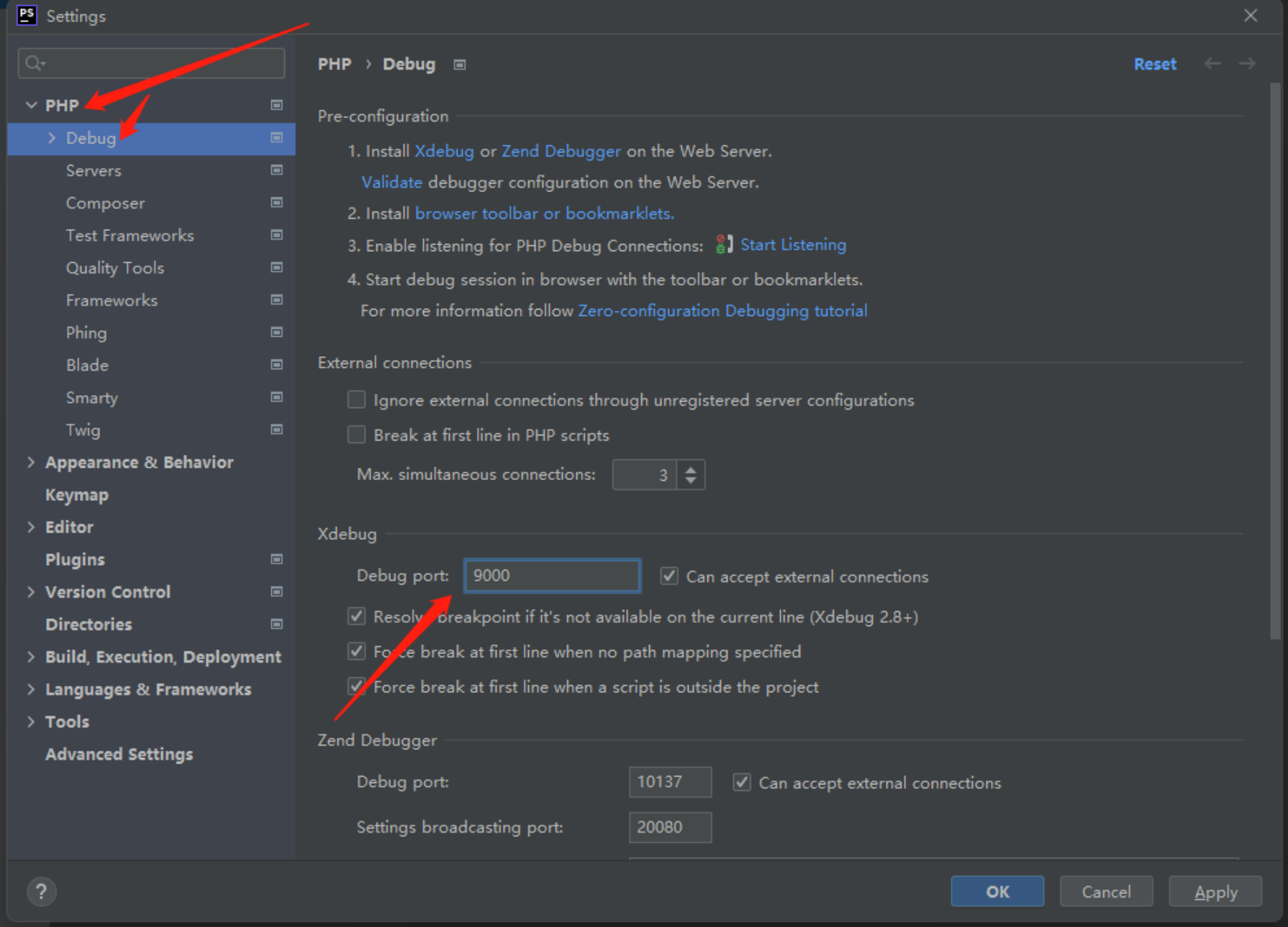This screenshot has width=1288, height=927.
Task: Open the Zero-configuration Debugging tutorial link
Action: [x=722, y=310]
